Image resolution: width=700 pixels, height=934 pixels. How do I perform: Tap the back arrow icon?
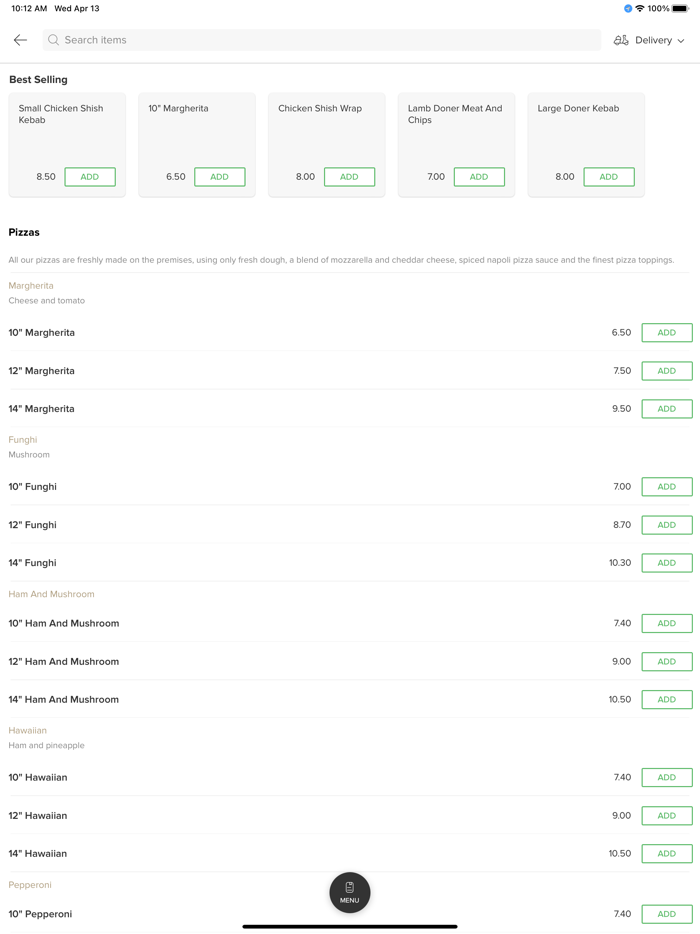coord(20,40)
